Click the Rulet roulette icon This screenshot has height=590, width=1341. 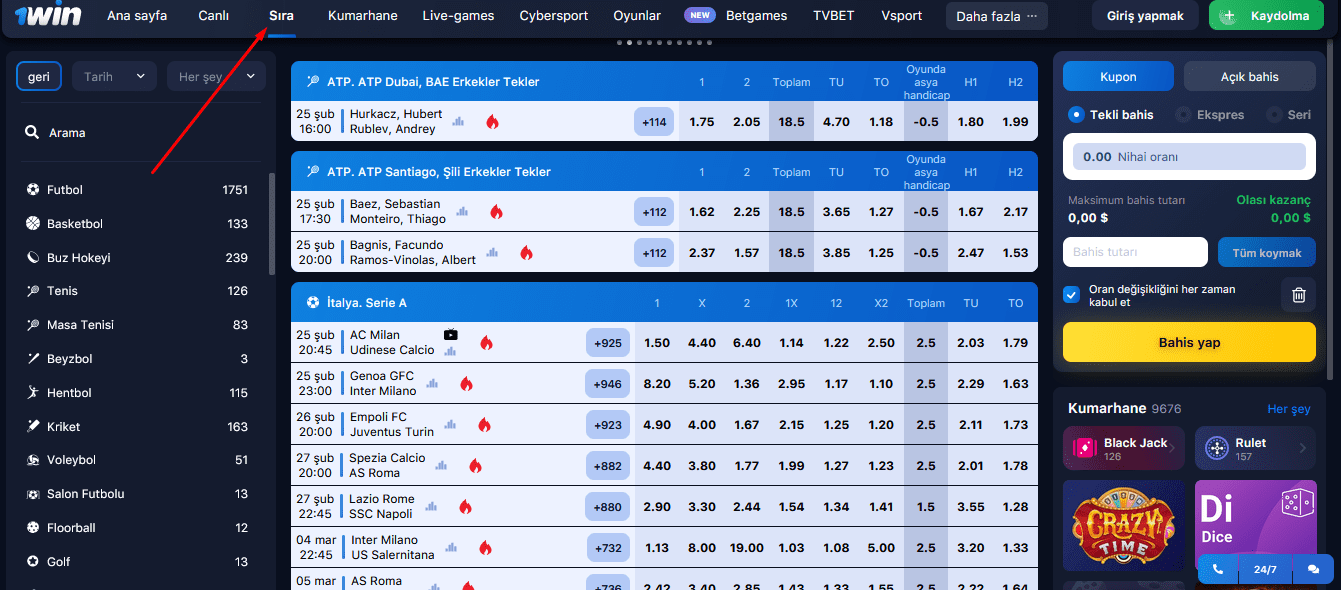(x=1217, y=449)
